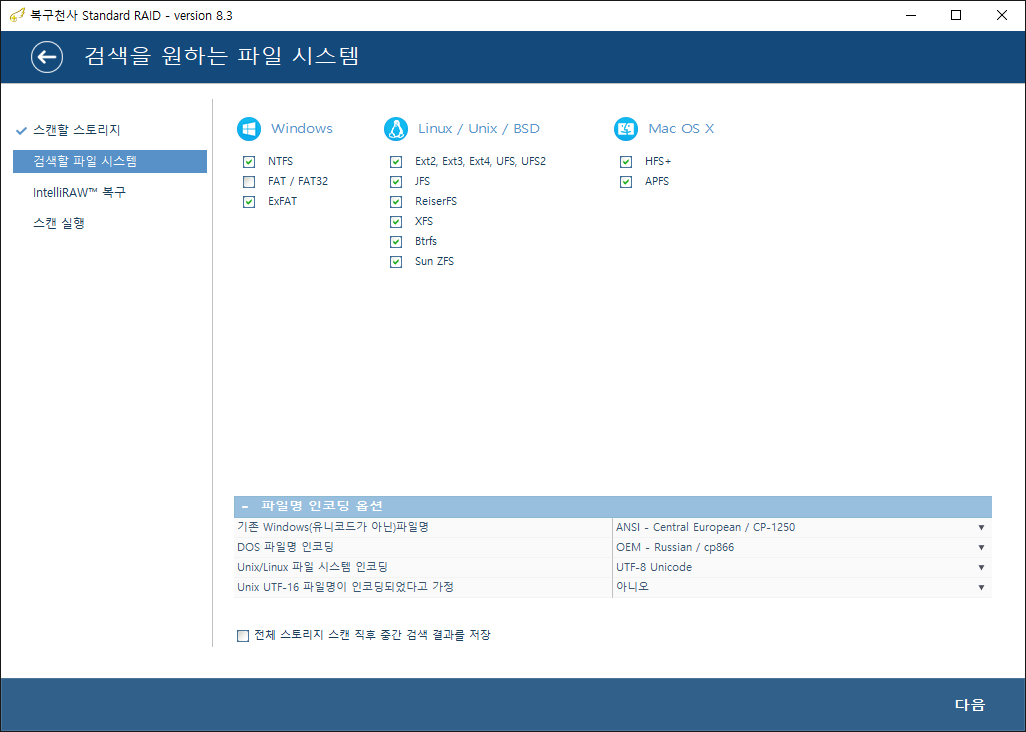This screenshot has height=732, width=1026.
Task: Click the app icon in title bar
Action: (x=17, y=15)
